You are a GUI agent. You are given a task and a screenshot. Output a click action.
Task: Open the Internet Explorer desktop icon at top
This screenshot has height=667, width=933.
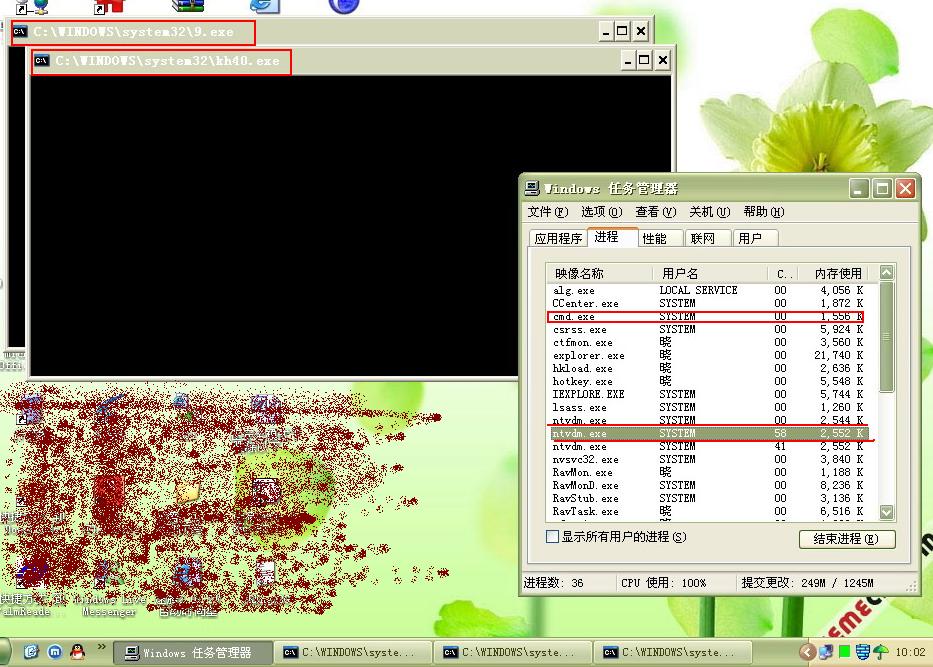coord(265,6)
